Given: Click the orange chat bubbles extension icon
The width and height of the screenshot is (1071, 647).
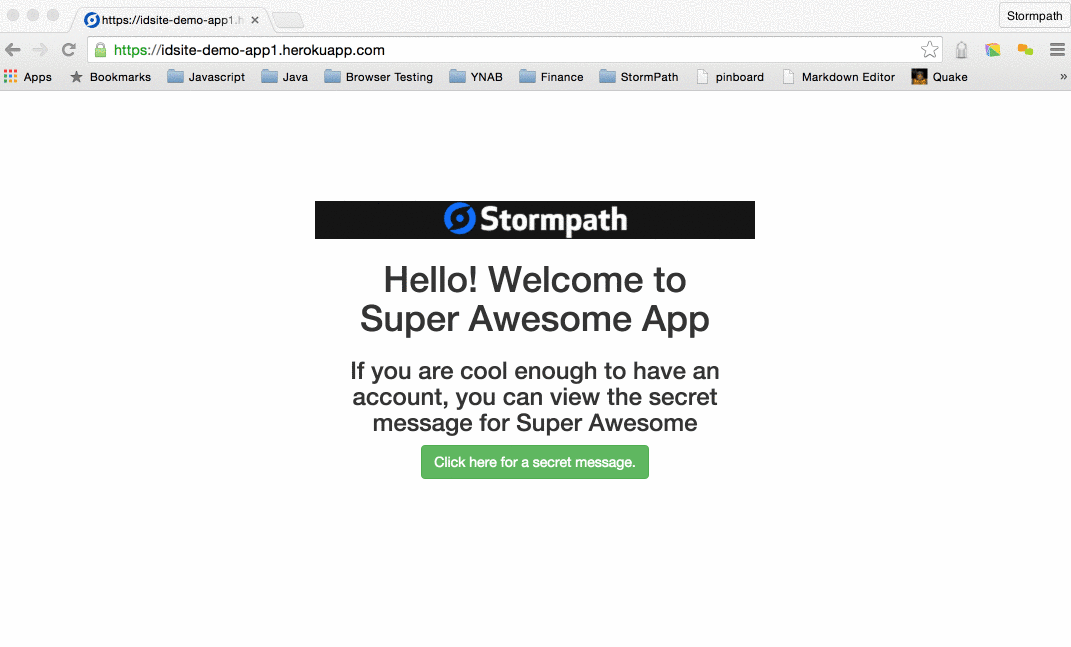Looking at the screenshot, I should [x=1025, y=49].
